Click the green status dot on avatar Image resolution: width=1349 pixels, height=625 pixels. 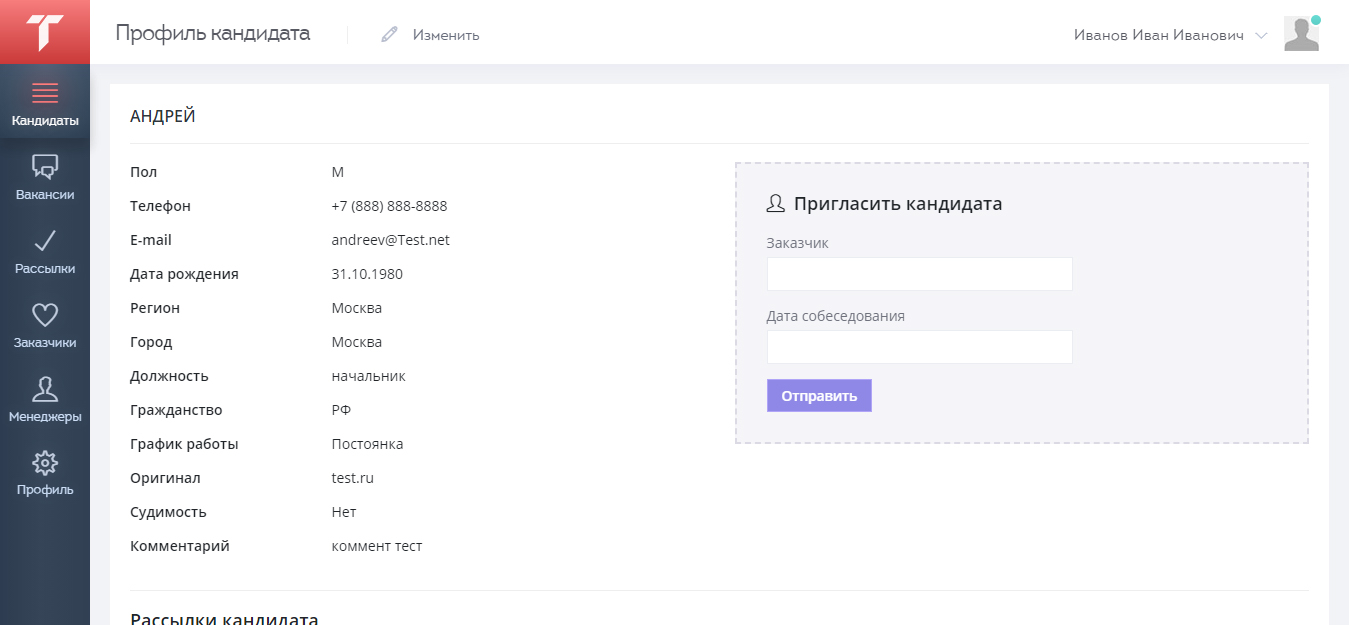1316,20
